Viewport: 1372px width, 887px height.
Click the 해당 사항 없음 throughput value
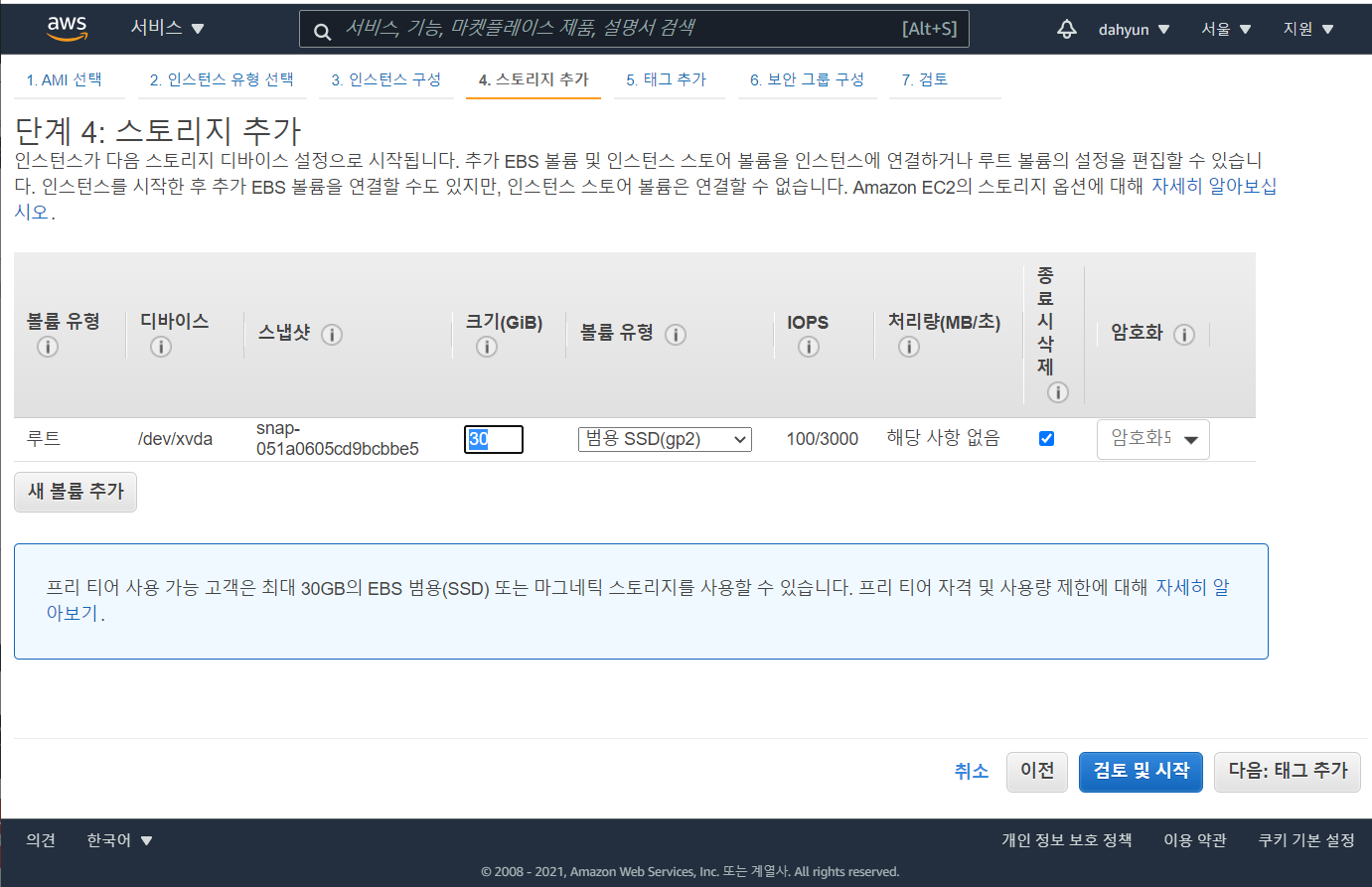pos(943,438)
